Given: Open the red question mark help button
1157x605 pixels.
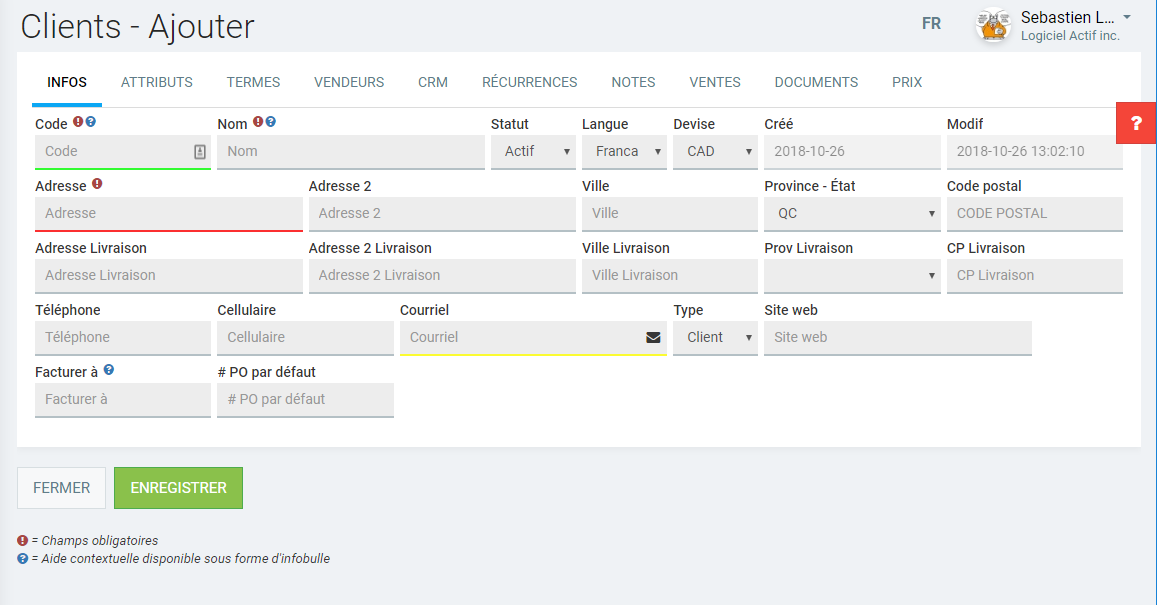Looking at the screenshot, I should click(x=1136, y=123).
